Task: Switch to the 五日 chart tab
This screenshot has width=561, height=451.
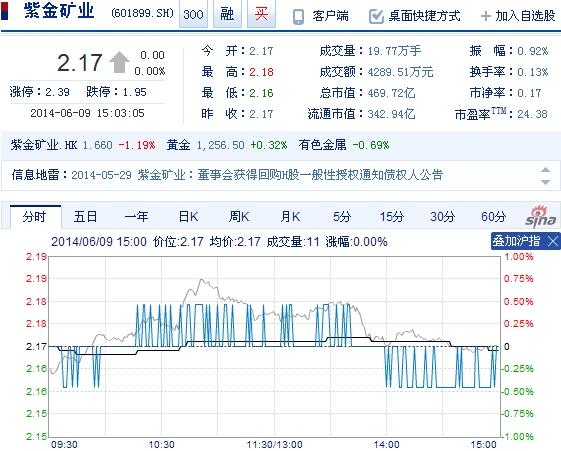Action: coord(85,217)
